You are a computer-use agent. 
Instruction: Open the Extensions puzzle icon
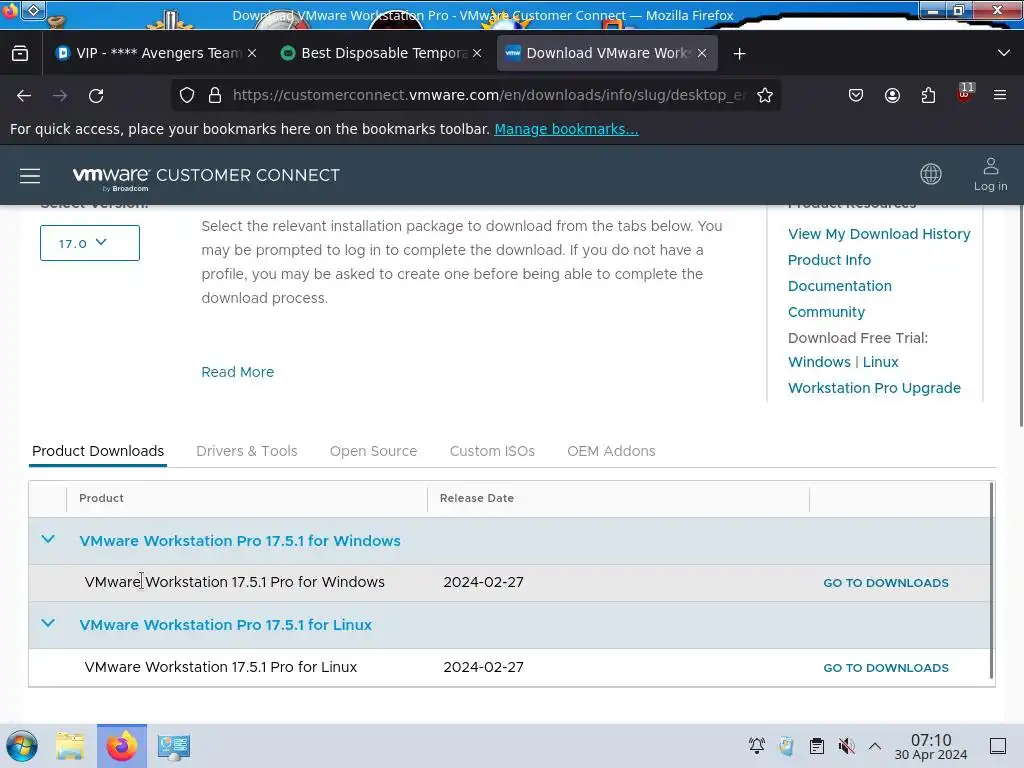(928, 95)
